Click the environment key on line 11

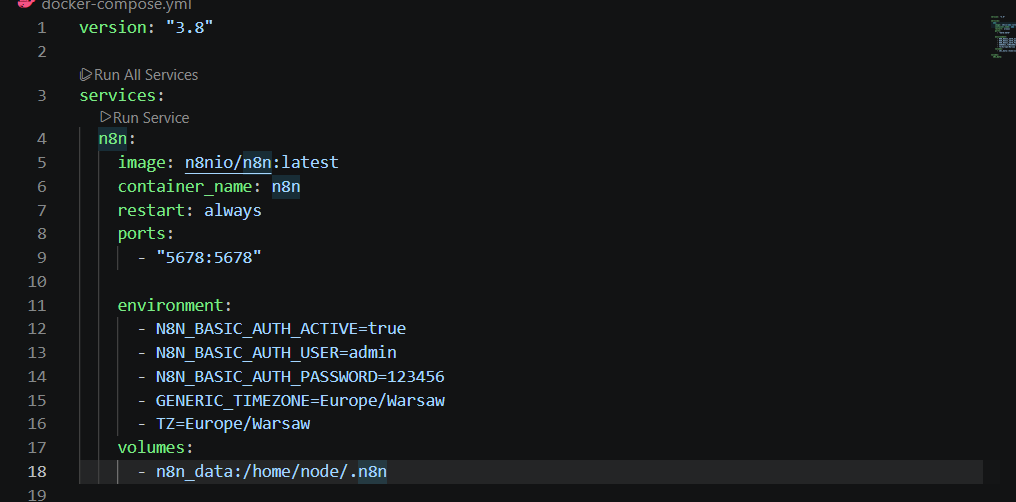[x=170, y=305]
